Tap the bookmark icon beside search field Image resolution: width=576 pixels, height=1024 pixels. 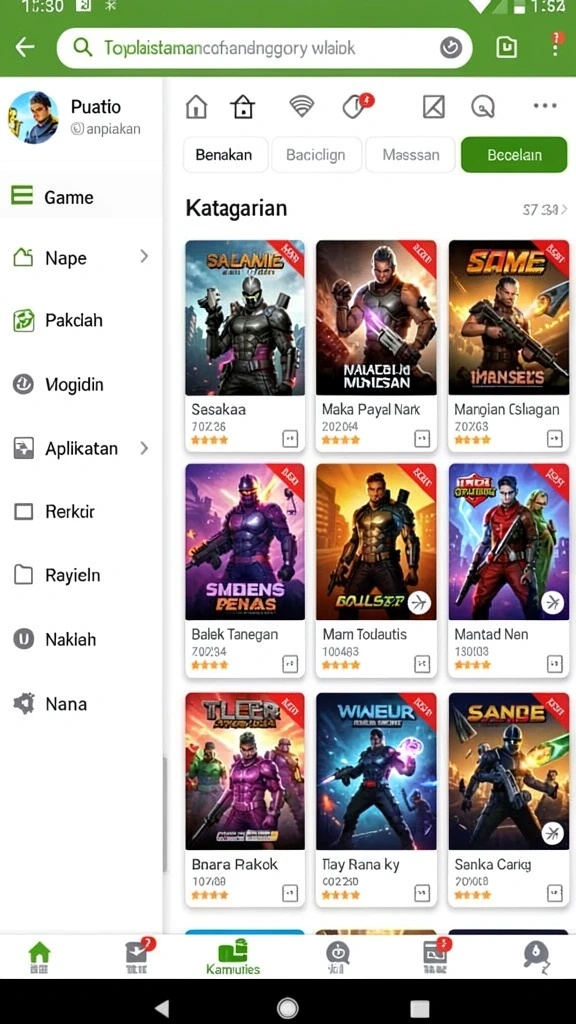(507, 47)
